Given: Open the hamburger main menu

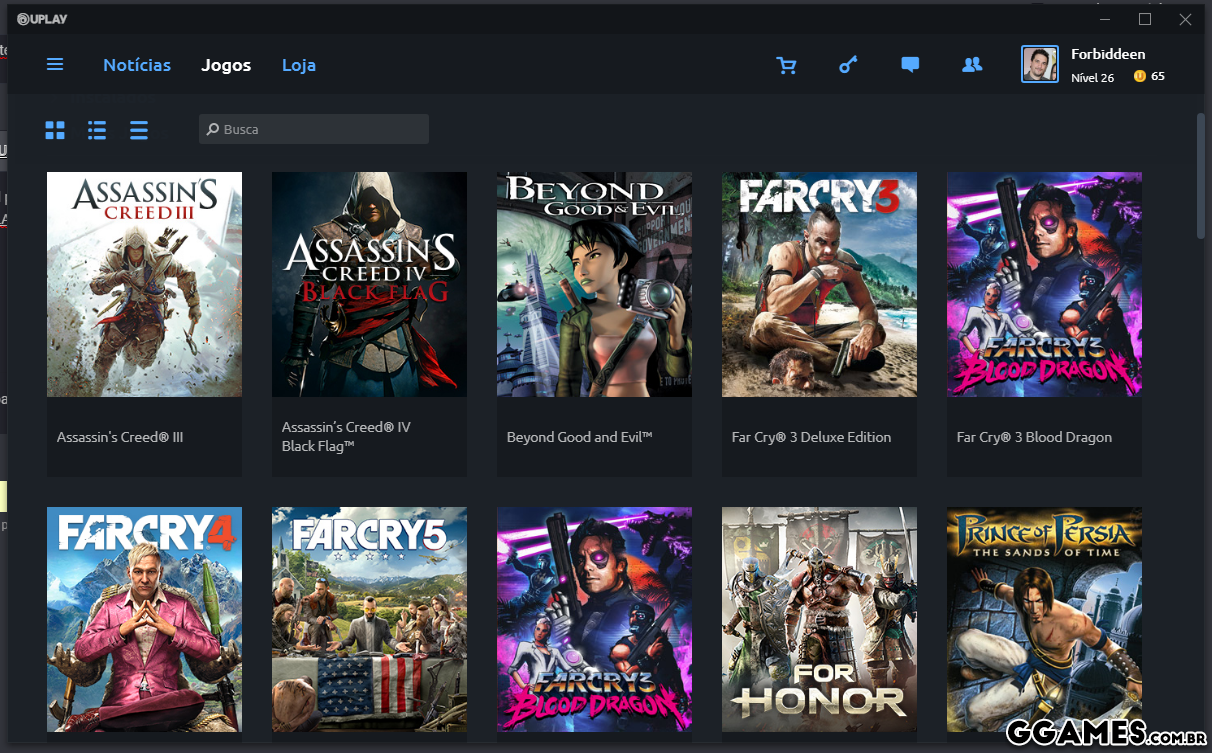Looking at the screenshot, I should [x=55, y=65].
